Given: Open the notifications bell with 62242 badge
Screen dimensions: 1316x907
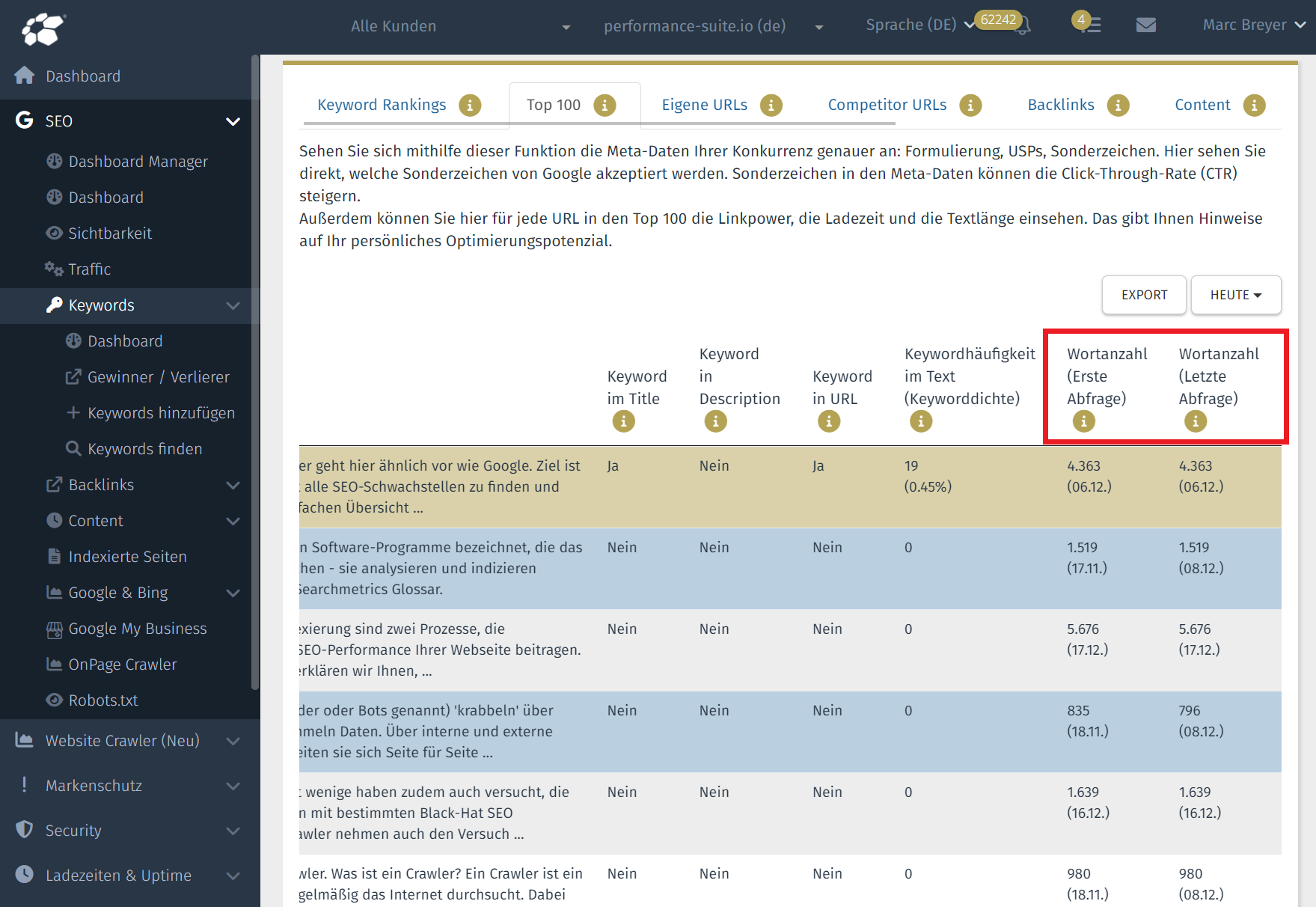Looking at the screenshot, I should 1023,25.
